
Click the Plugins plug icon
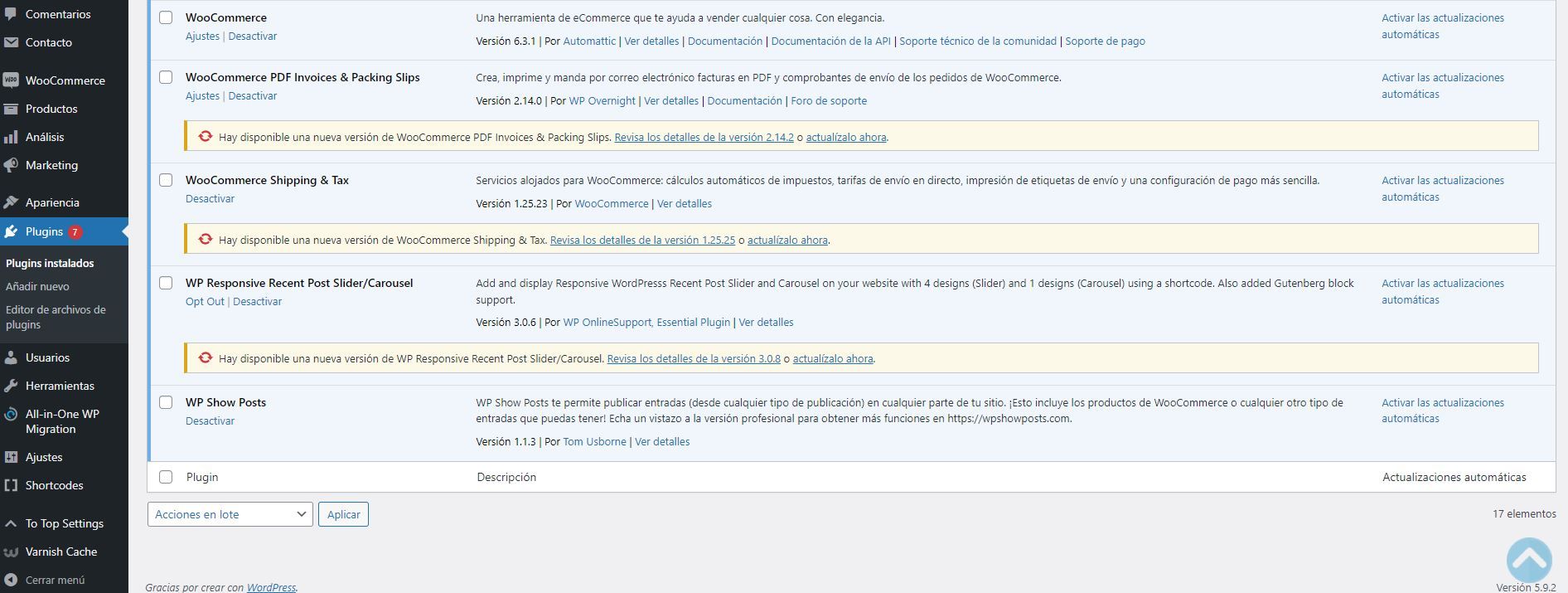[11, 231]
